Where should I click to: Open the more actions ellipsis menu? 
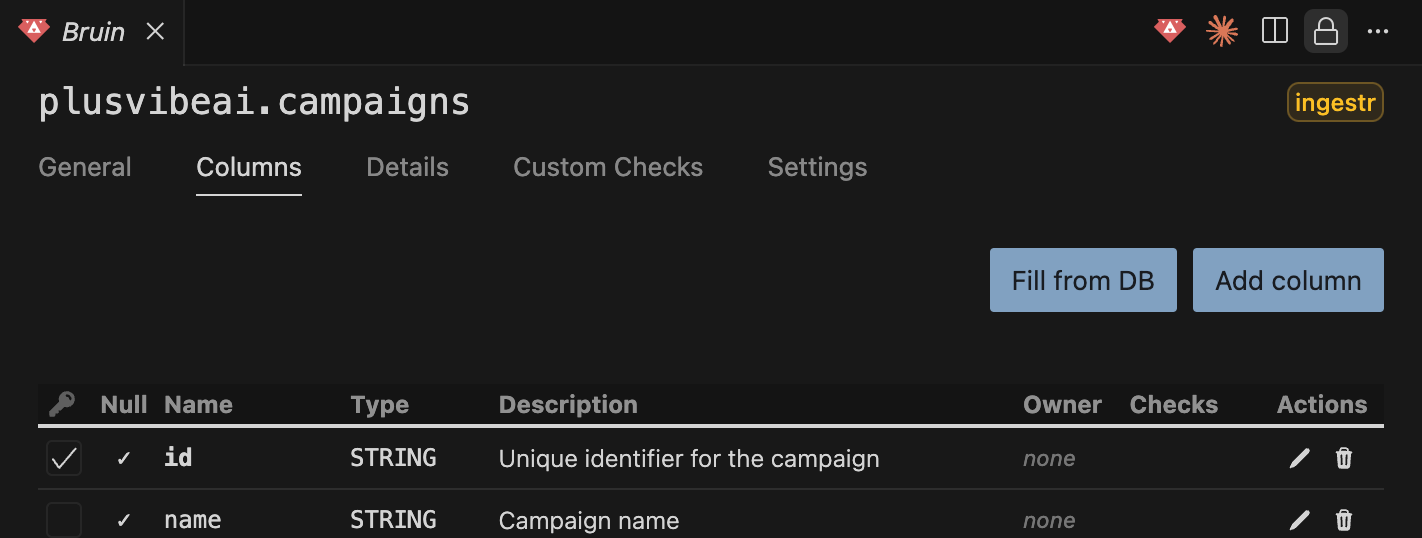pos(1378,32)
